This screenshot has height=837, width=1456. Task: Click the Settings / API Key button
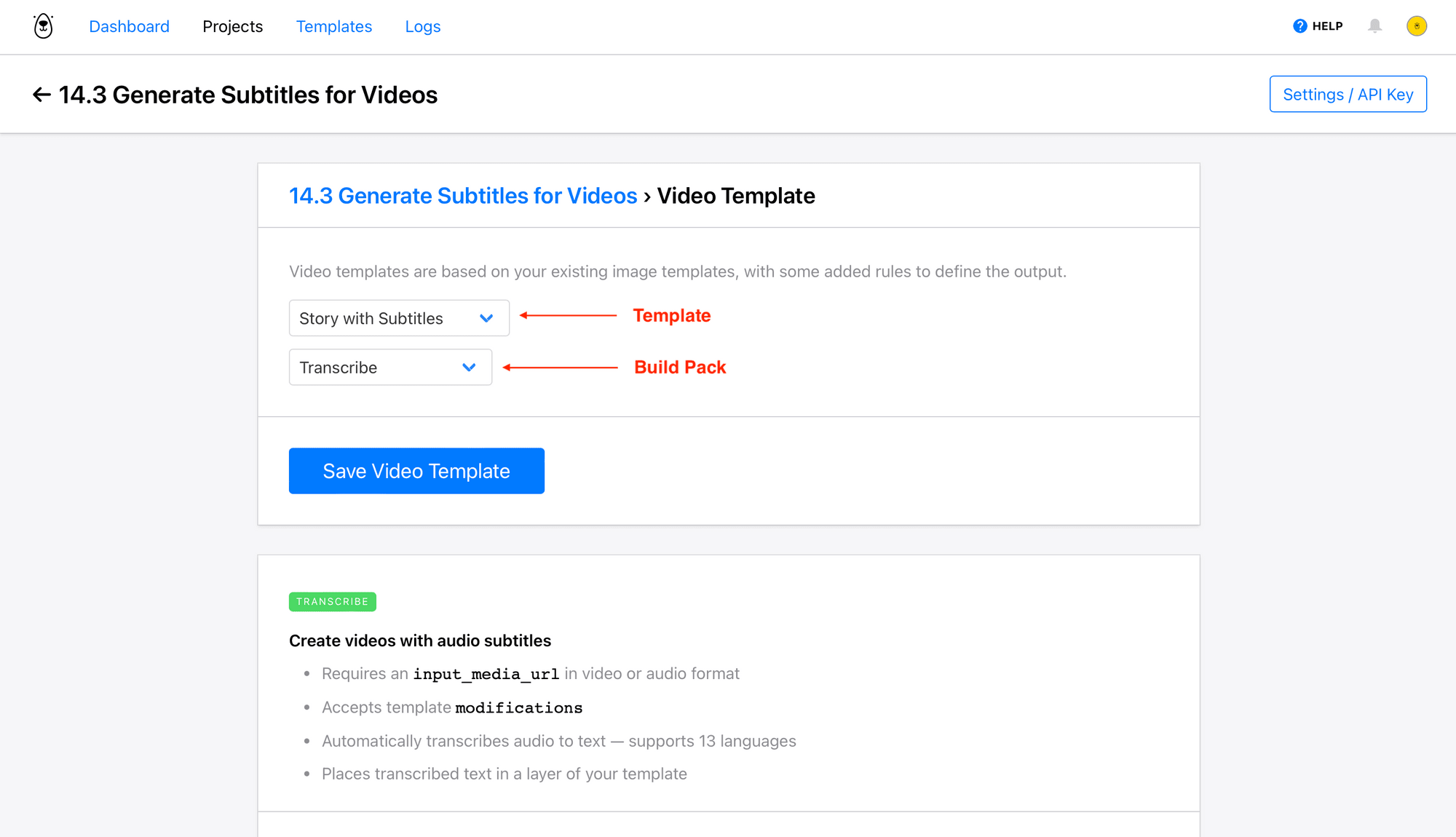tap(1348, 94)
